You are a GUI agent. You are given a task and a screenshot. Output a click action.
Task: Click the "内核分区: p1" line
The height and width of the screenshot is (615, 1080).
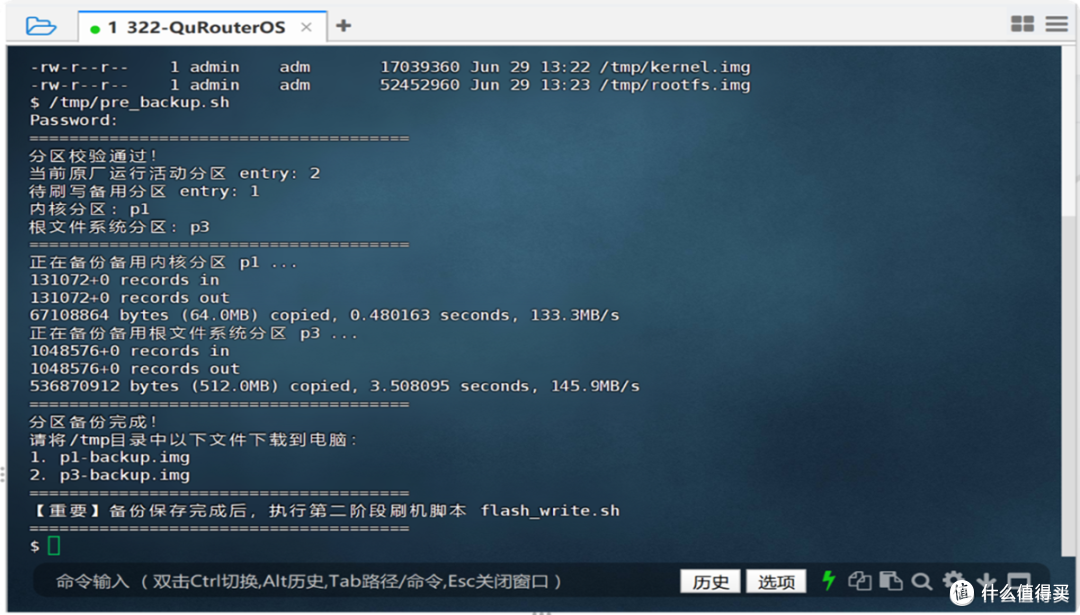(x=90, y=209)
